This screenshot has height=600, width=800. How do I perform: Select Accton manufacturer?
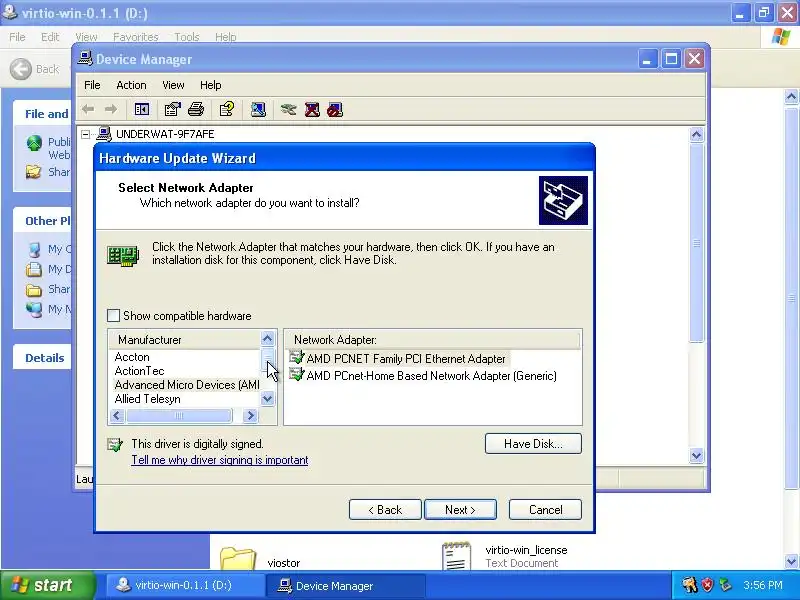pyautogui.click(x=132, y=357)
